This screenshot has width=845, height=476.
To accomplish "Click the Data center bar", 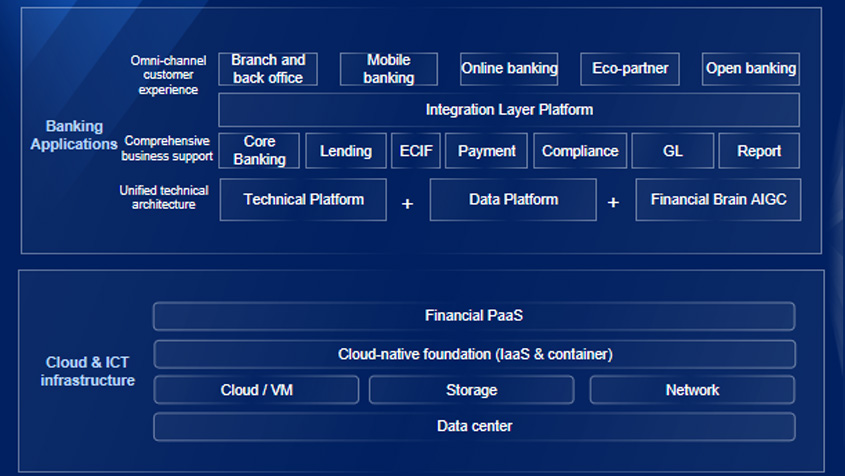I will coord(474,426).
